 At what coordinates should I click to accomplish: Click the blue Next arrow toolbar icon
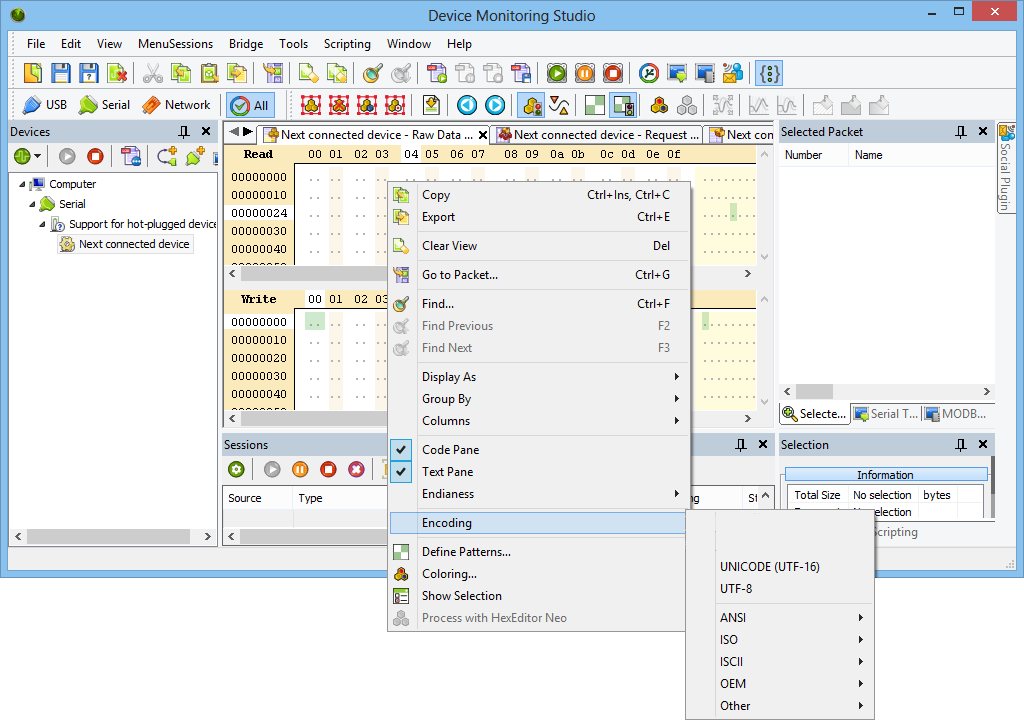click(x=494, y=105)
